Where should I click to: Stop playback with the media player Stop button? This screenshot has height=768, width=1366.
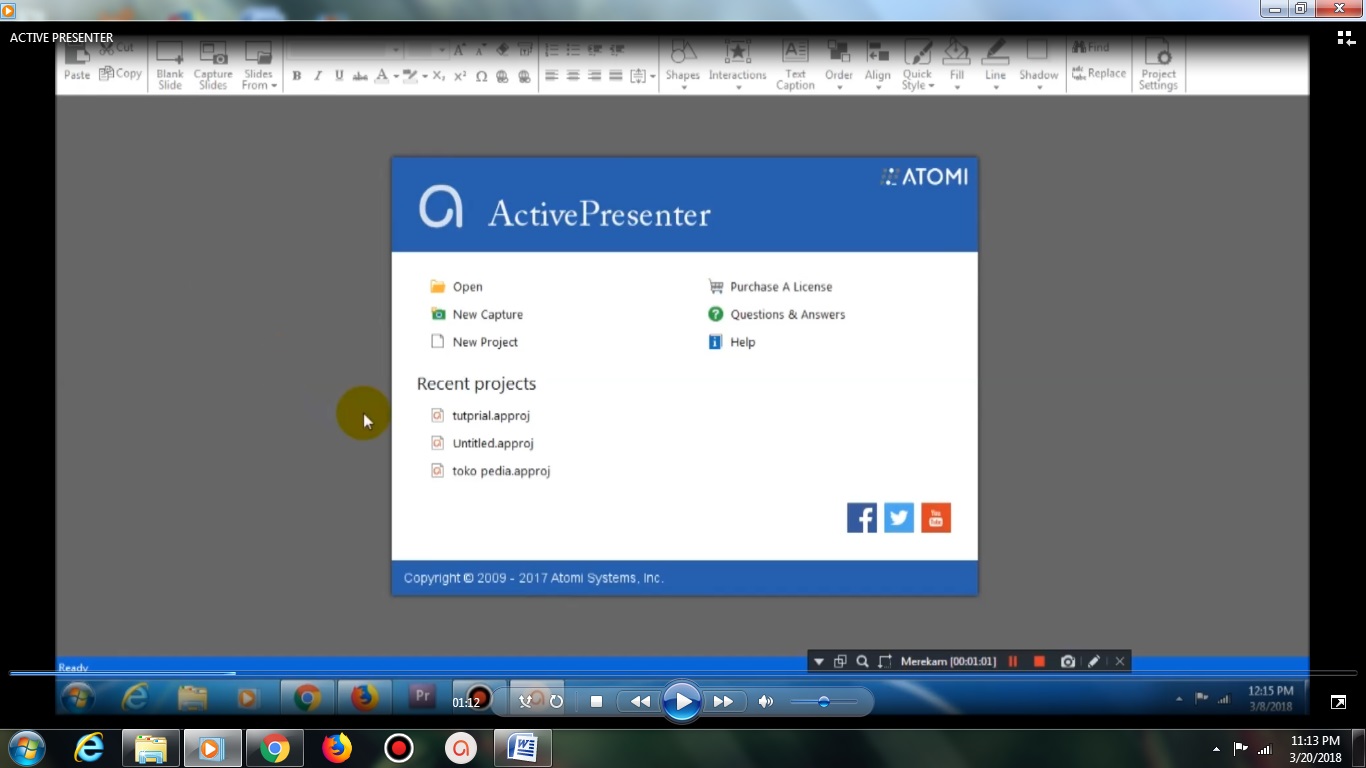coord(596,702)
